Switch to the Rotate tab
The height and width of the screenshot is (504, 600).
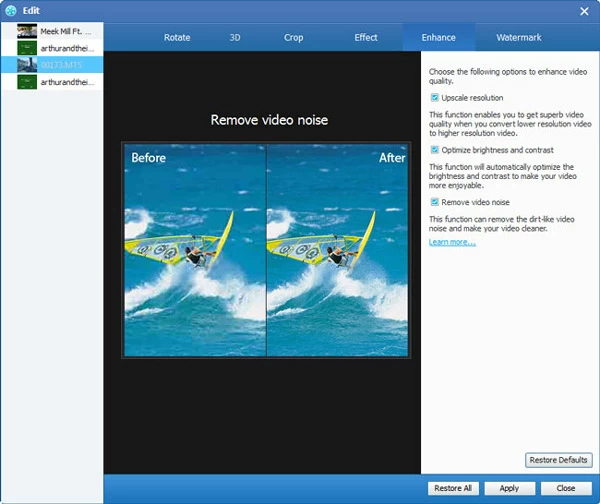(x=177, y=38)
